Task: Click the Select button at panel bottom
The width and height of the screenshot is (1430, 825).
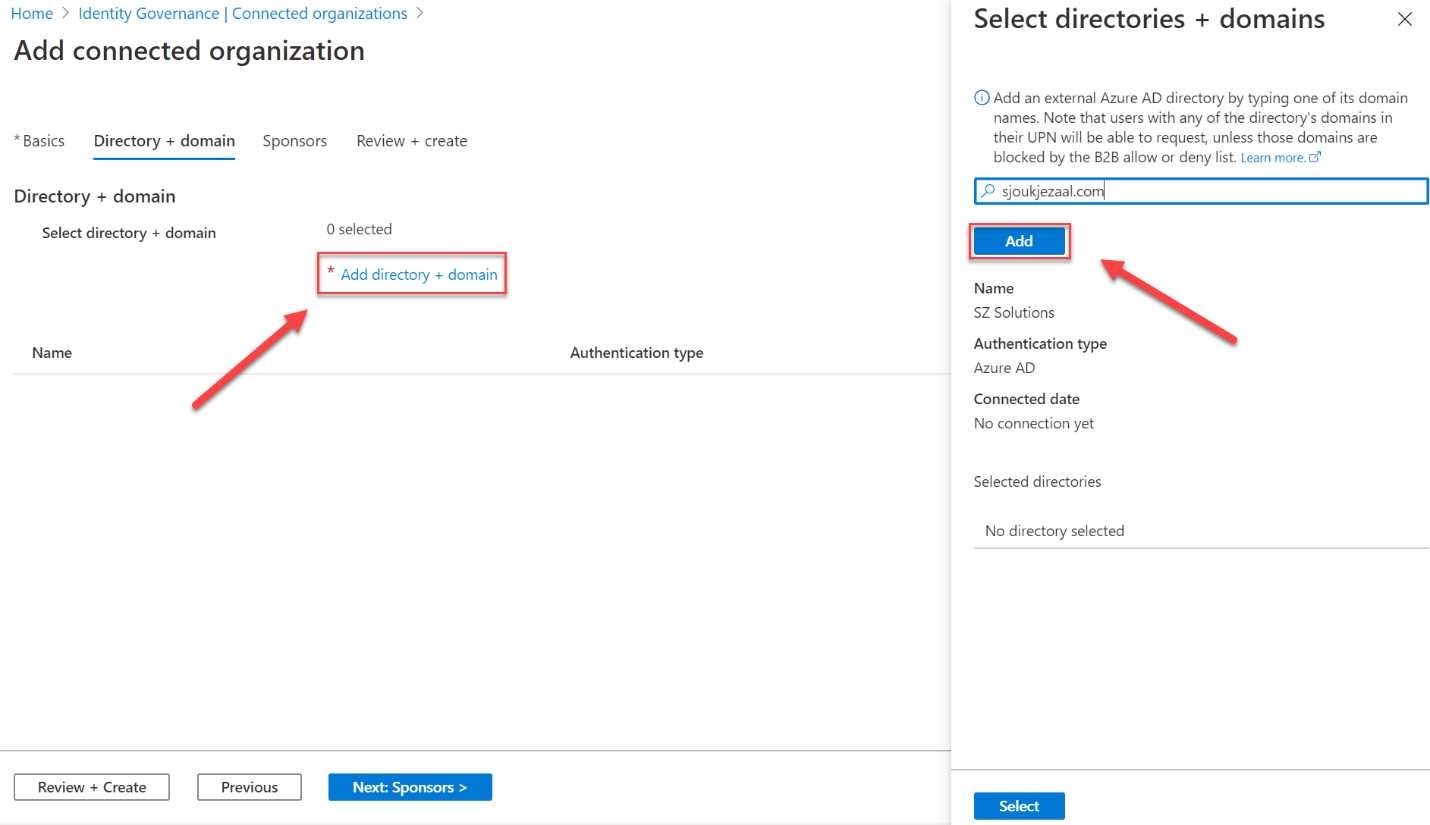Action: click(x=1019, y=806)
